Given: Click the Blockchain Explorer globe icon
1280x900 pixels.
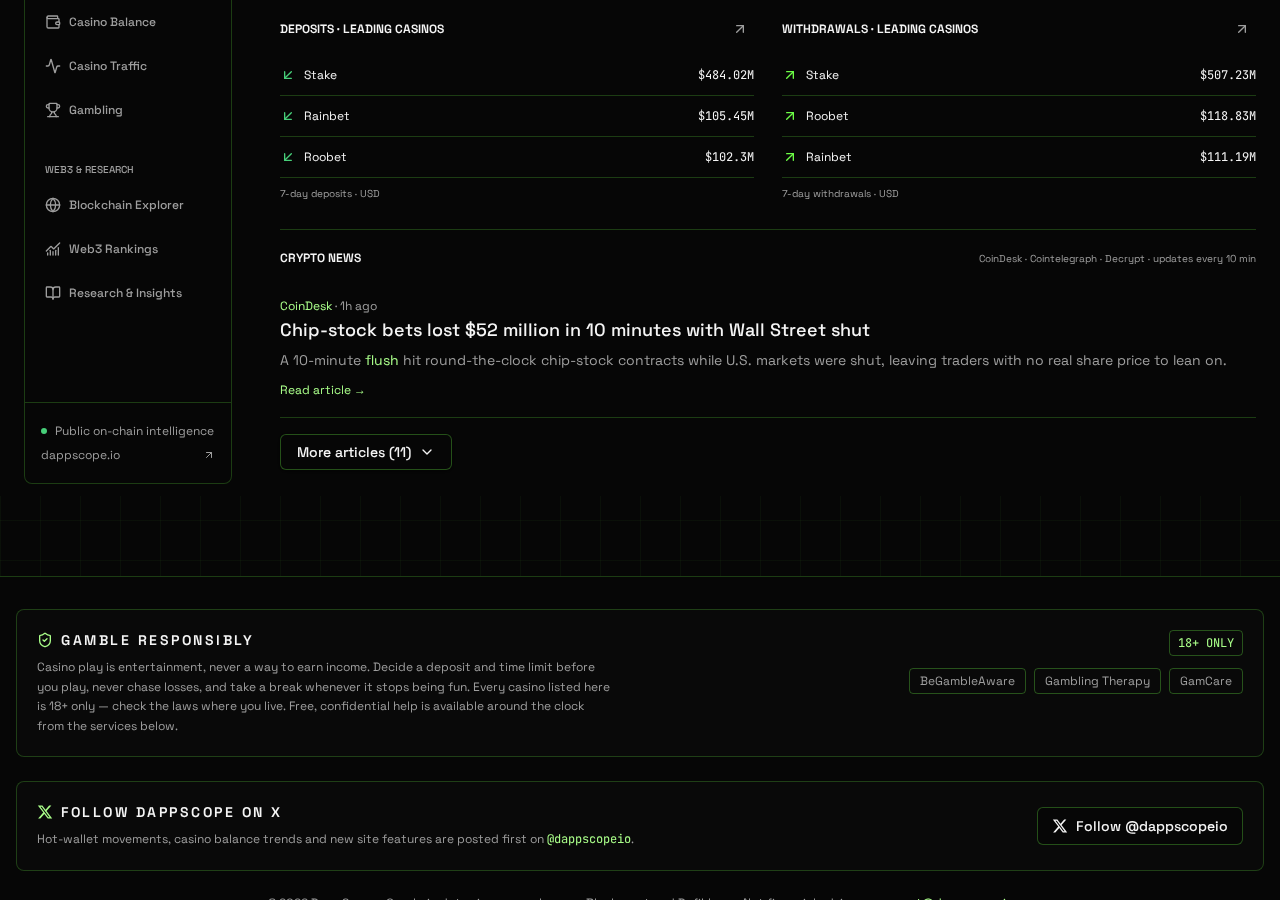Looking at the screenshot, I should click(x=53, y=205).
